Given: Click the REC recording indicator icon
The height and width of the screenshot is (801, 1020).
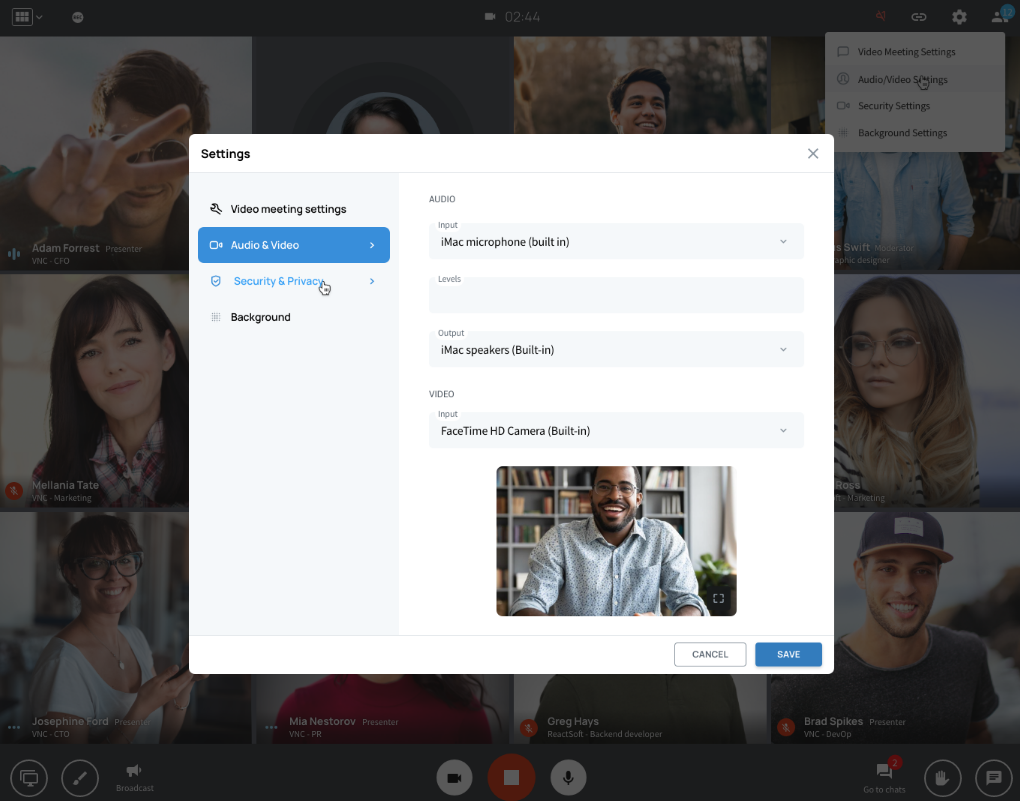Looking at the screenshot, I should pos(77,18).
